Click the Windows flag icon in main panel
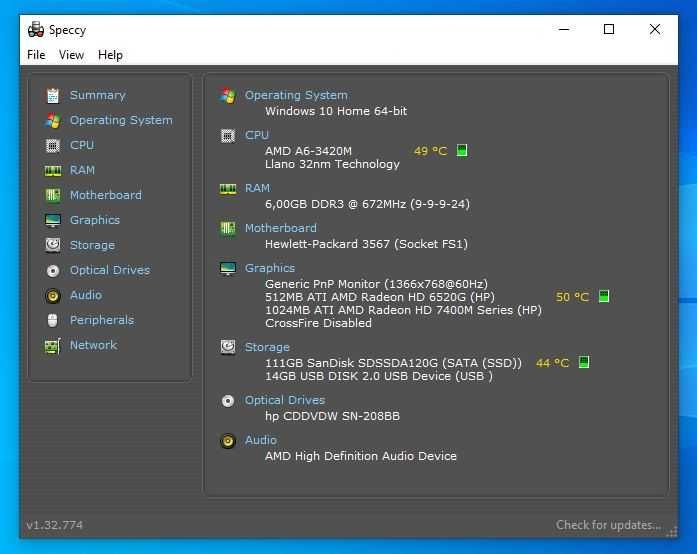 click(x=228, y=95)
